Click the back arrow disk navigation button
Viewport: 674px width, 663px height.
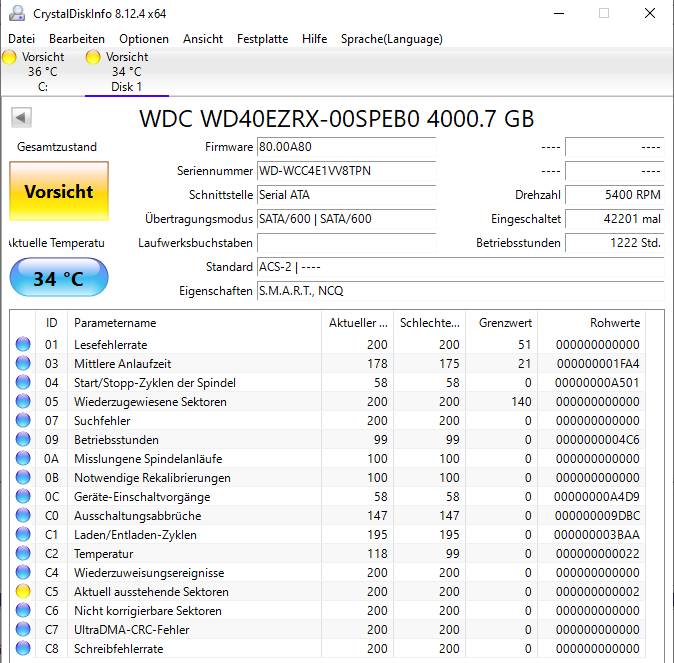21,117
